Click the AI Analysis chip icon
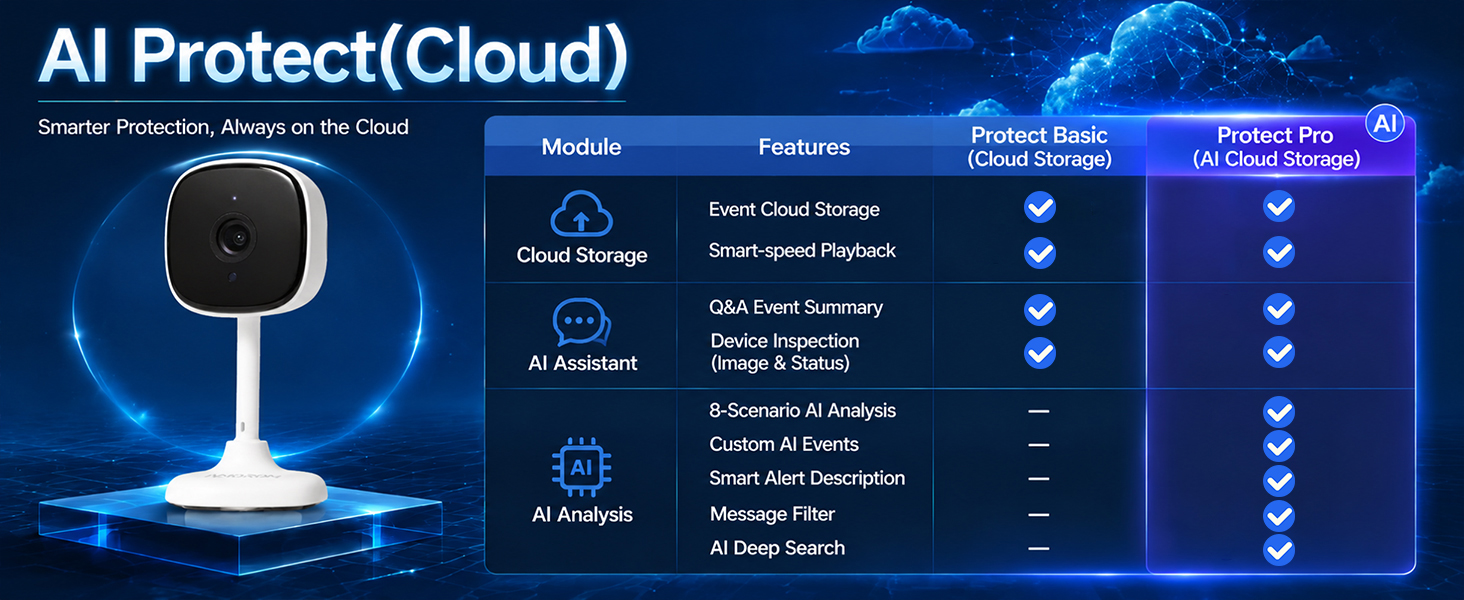This screenshot has width=1464, height=600. tap(581, 467)
